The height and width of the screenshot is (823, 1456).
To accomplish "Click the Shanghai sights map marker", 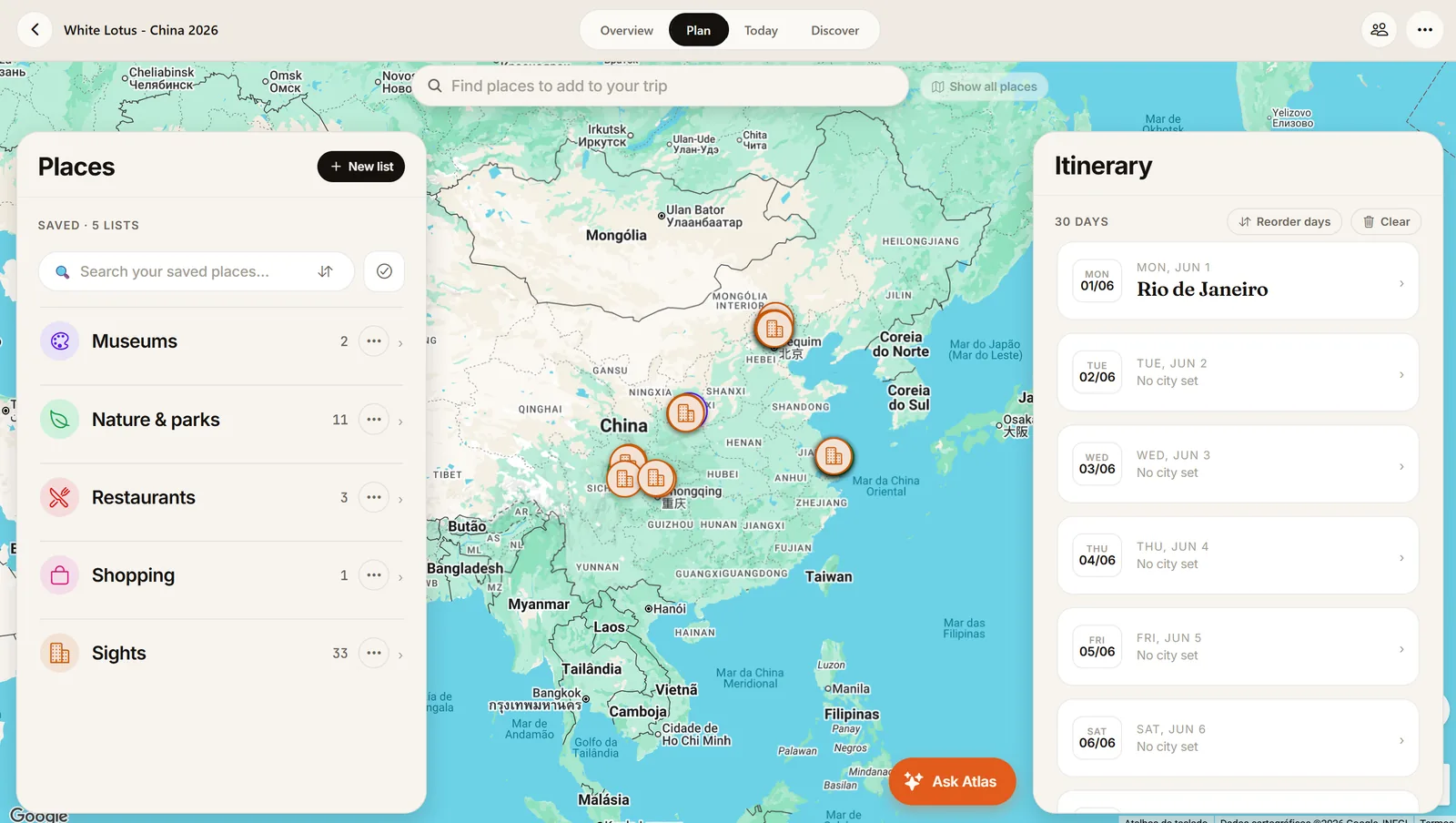I will click(834, 456).
